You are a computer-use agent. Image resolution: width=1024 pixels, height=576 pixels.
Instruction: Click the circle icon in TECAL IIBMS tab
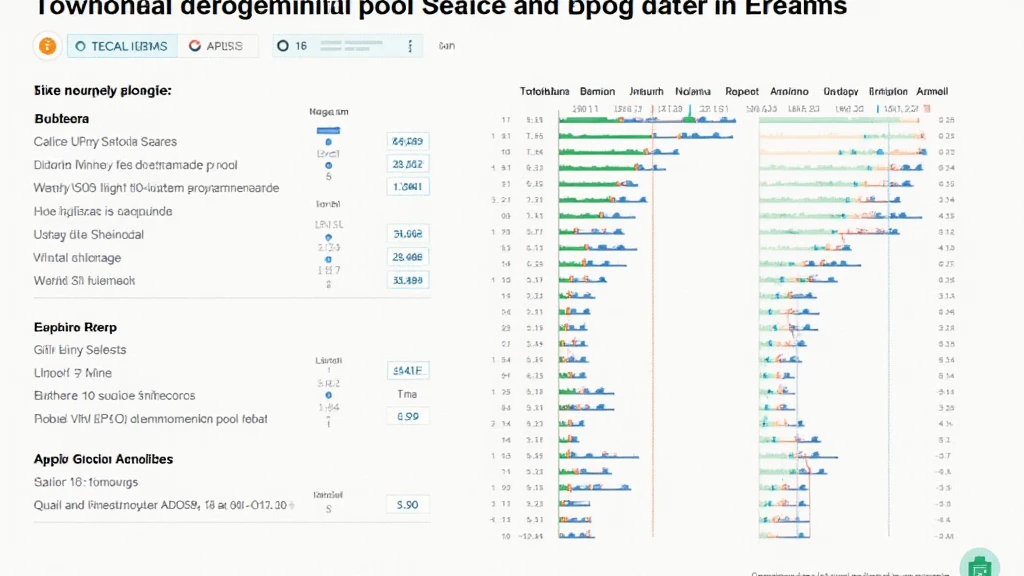point(79,46)
